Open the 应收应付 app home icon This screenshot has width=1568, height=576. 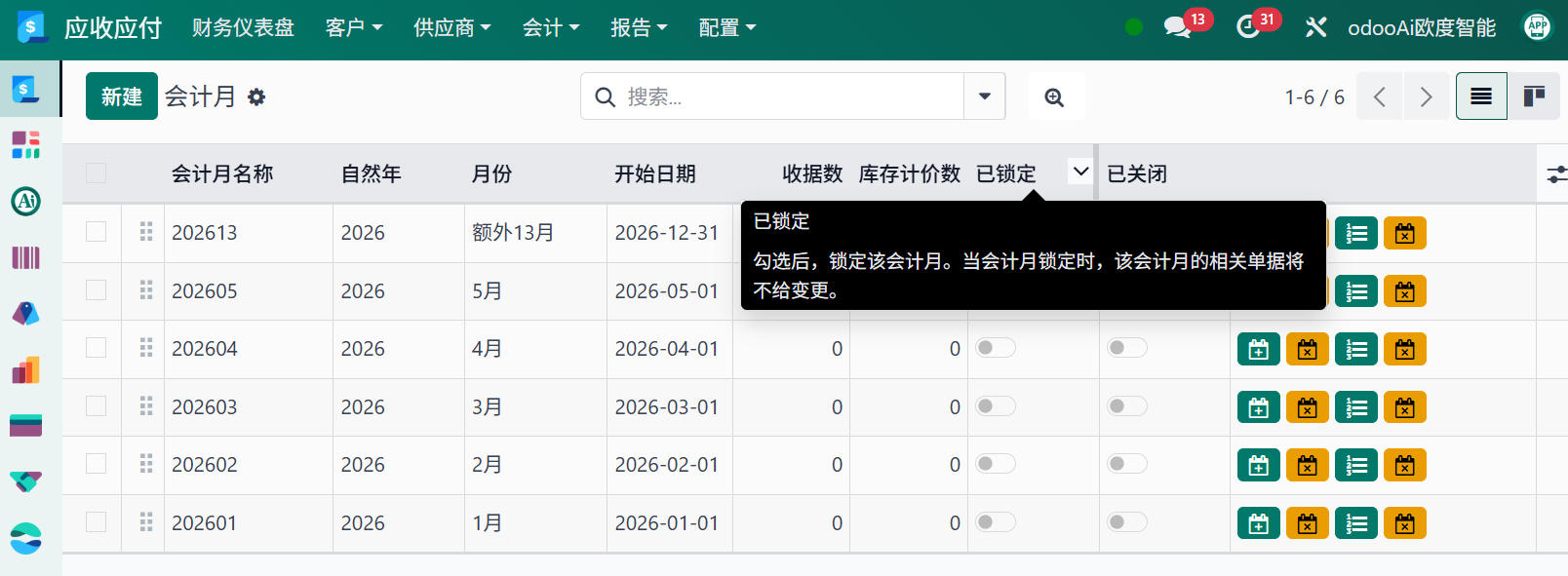click(x=32, y=27)
